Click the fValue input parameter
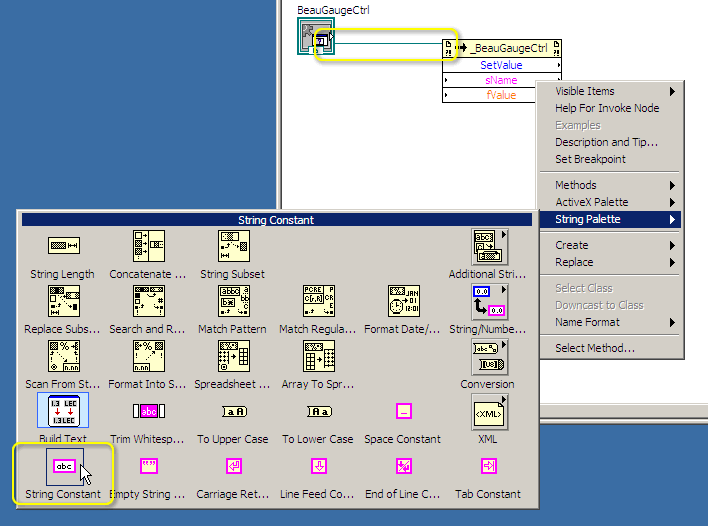This screenshot has width=708, height=526. 489,95
